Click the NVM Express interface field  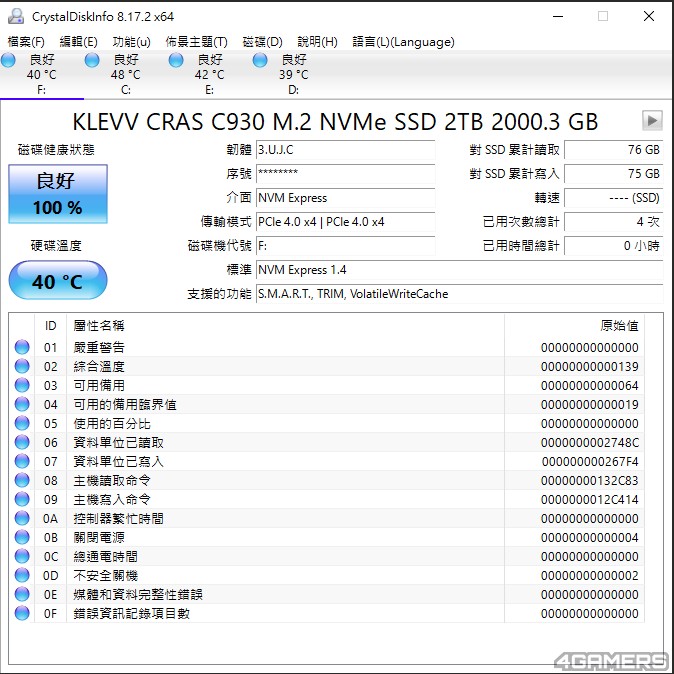[346, 198]
